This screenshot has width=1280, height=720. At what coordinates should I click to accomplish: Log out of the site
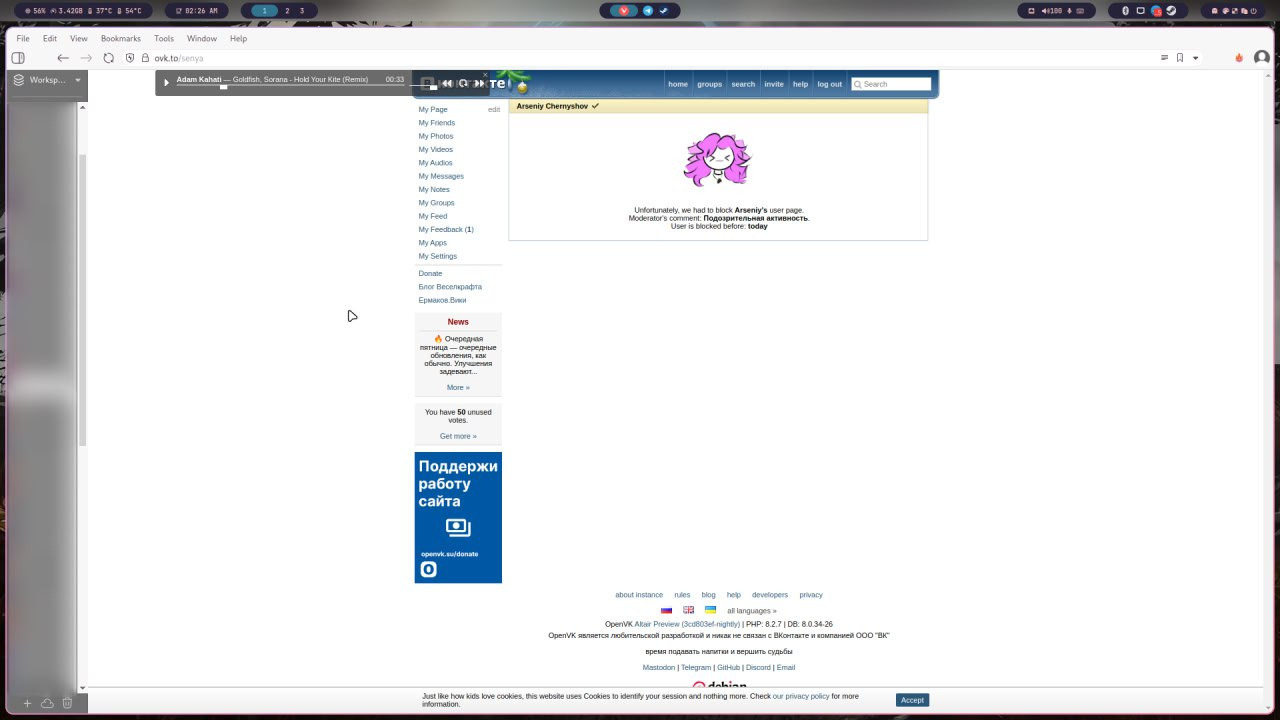830,84
